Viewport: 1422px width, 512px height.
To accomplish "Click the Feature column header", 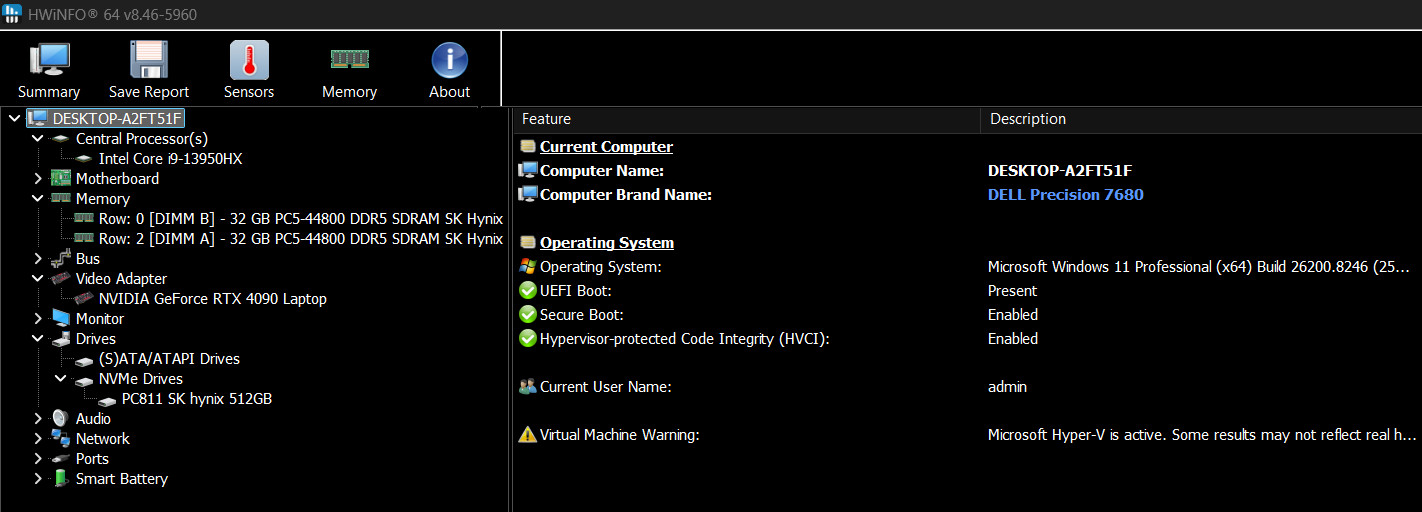I will click(x=747, y=119).
